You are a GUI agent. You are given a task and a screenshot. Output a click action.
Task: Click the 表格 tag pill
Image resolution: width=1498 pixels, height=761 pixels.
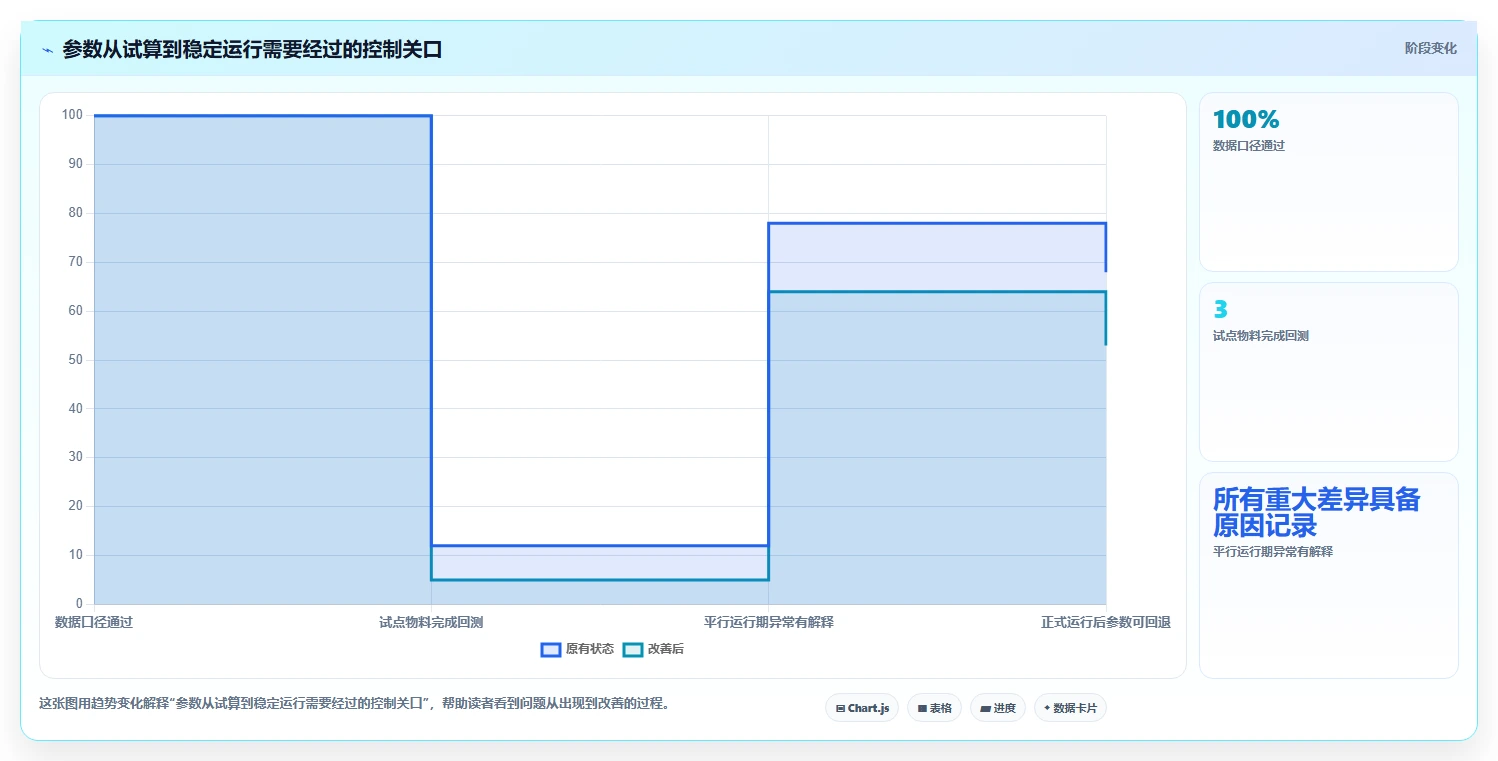934,708
